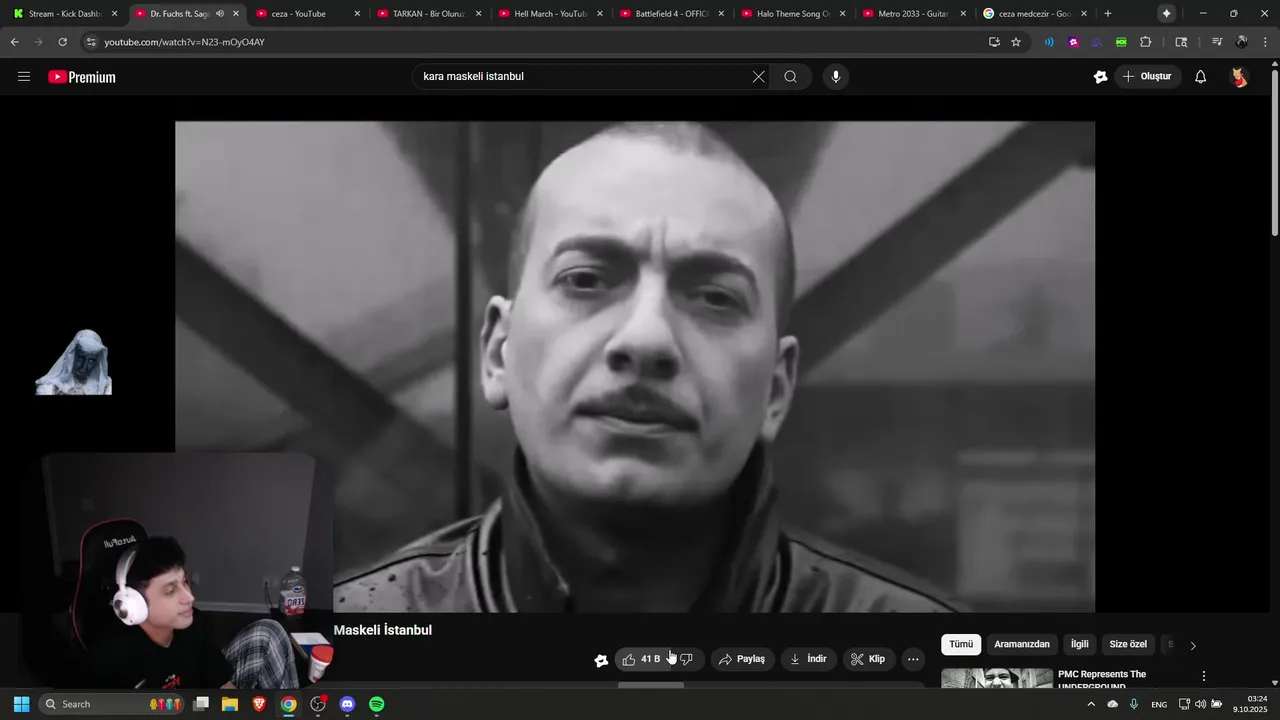
Task: Open a new browser tab
Action: (x=1108, y=14)
